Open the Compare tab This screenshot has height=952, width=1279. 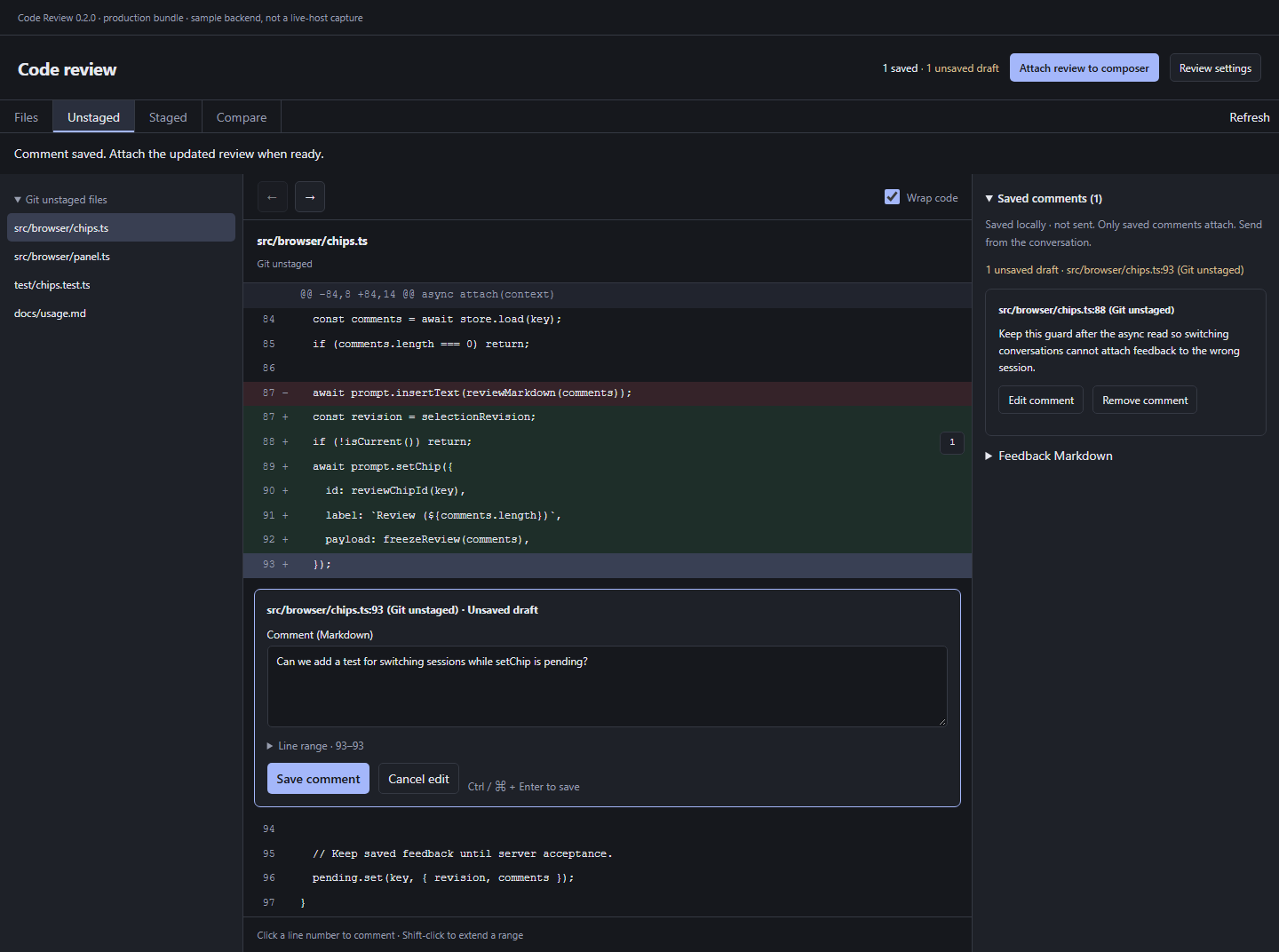(242, 117)
